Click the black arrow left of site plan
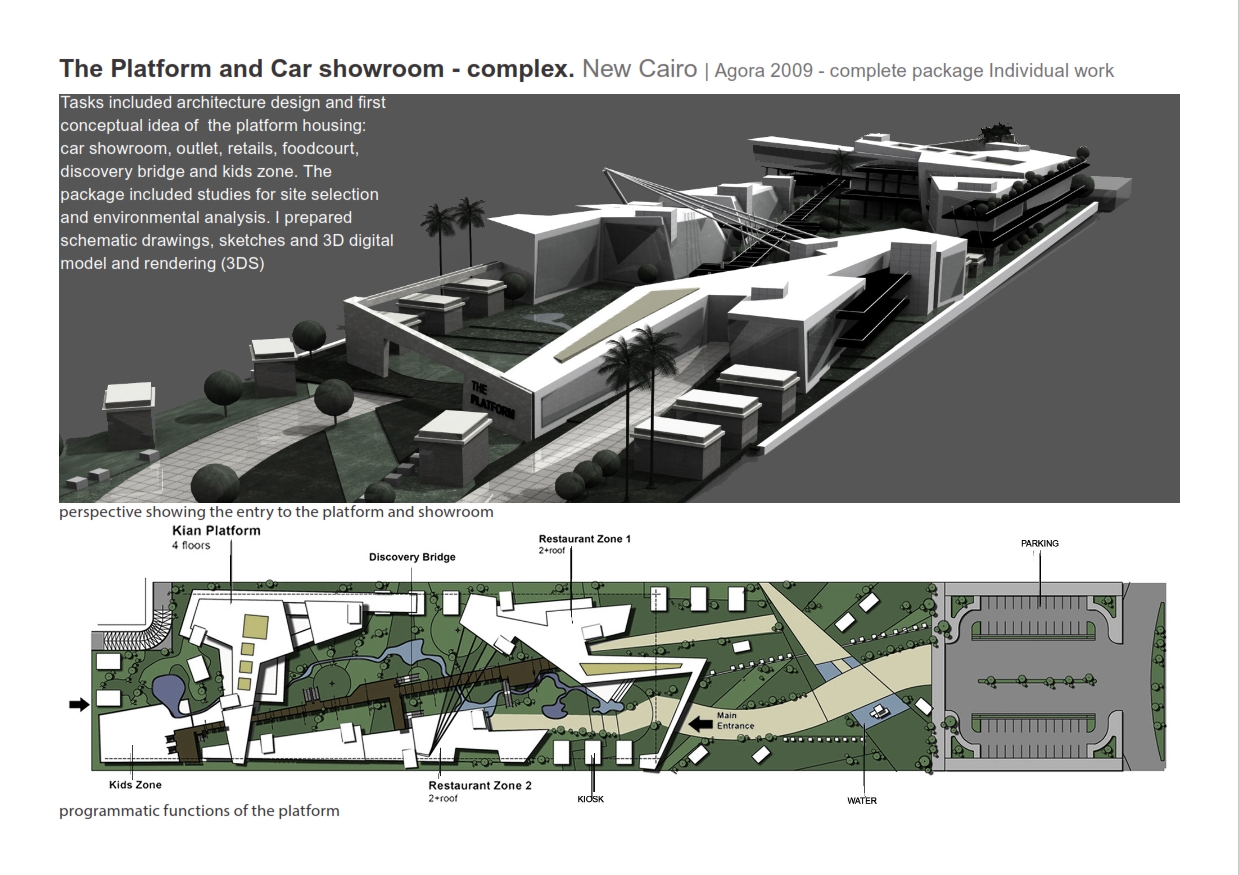 [x=78, y=705]
